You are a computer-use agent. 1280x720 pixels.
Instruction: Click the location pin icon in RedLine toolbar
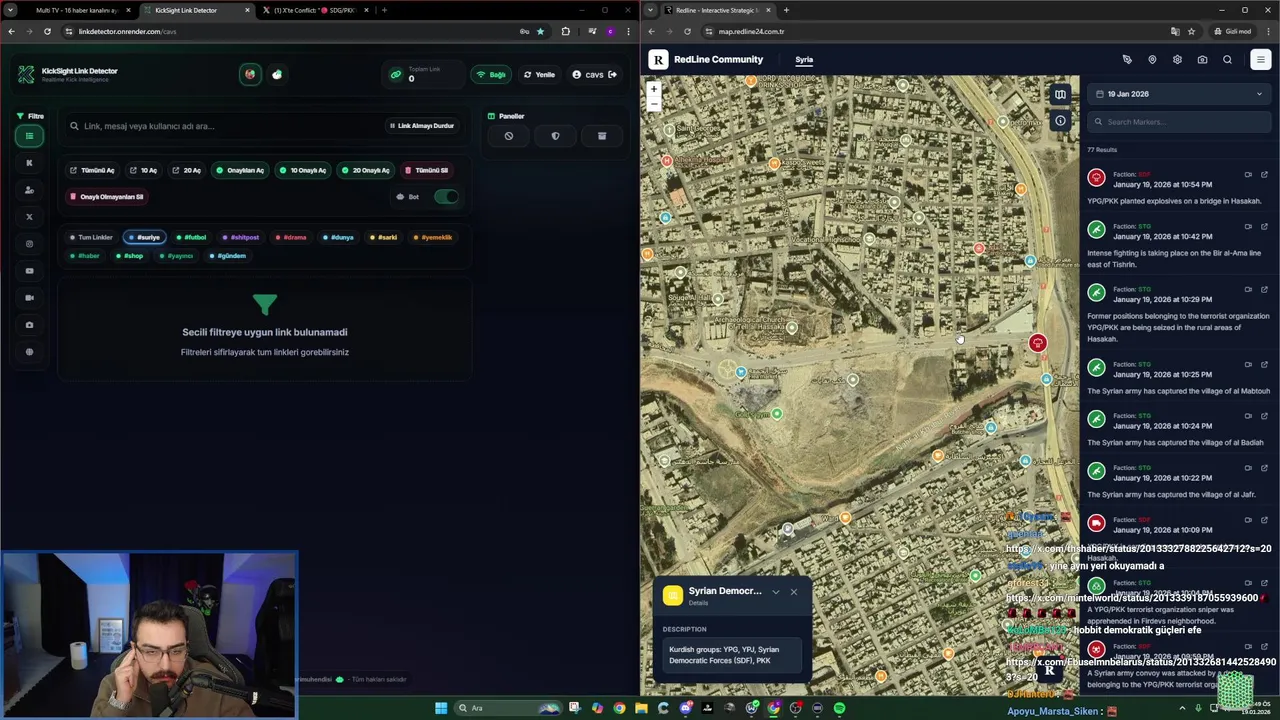(x=1152, y=60)
